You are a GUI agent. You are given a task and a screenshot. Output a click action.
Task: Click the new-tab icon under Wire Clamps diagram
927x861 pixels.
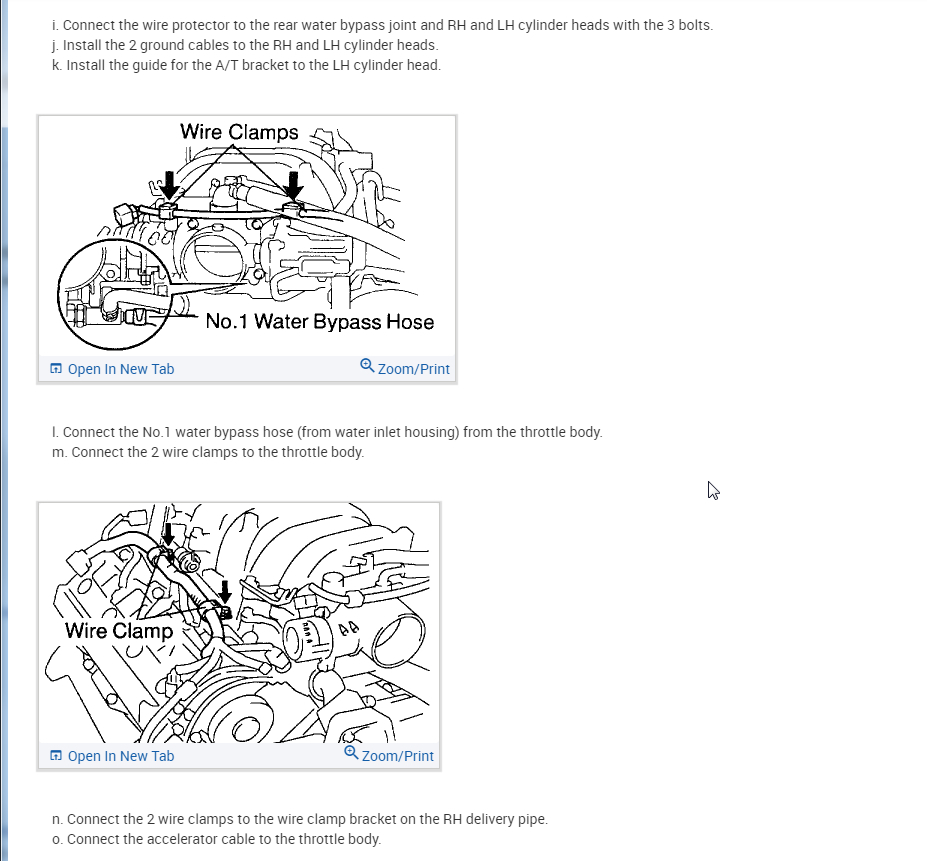point(56,368)
